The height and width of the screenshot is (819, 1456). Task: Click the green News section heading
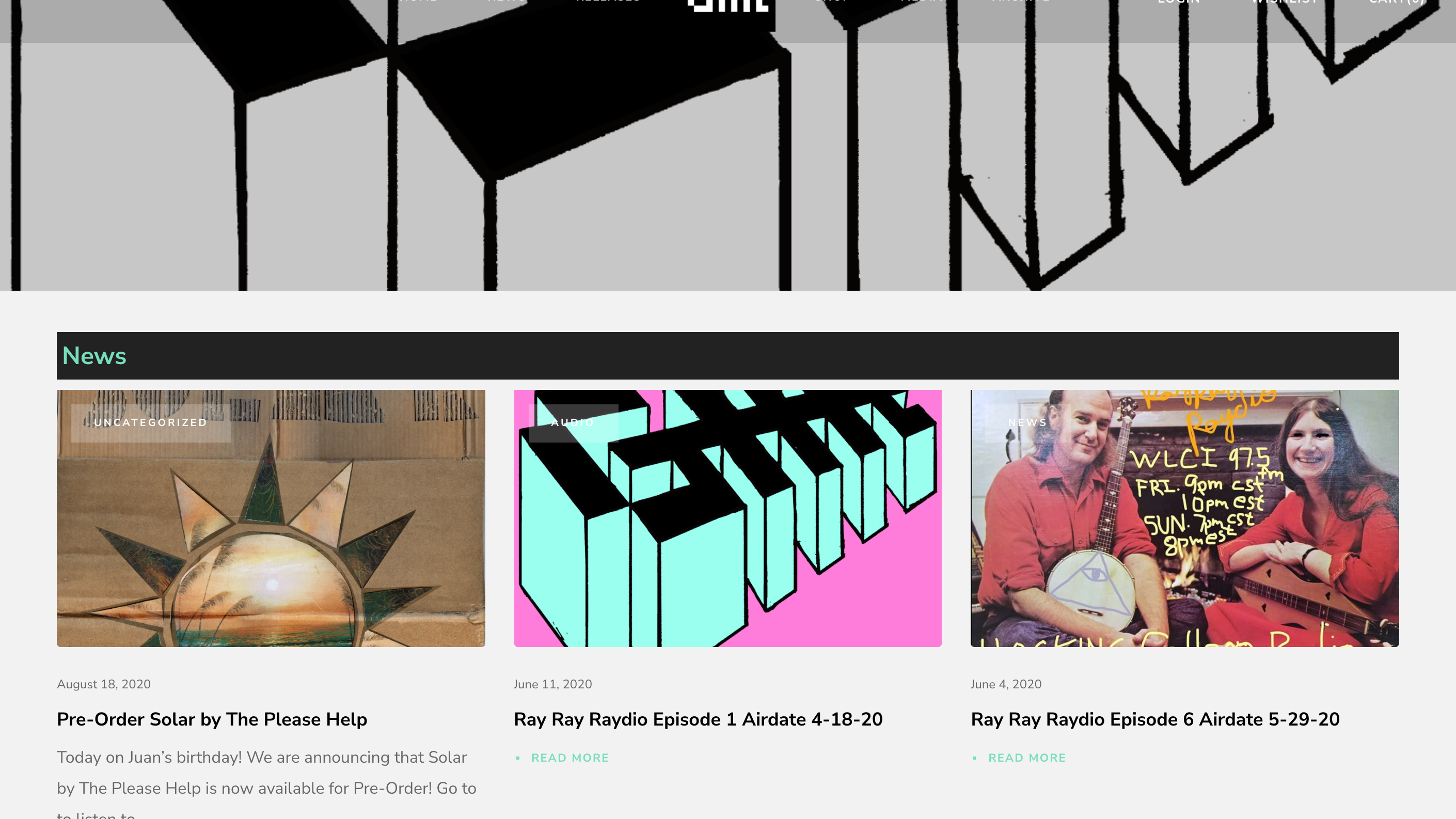tap(94, 356)
